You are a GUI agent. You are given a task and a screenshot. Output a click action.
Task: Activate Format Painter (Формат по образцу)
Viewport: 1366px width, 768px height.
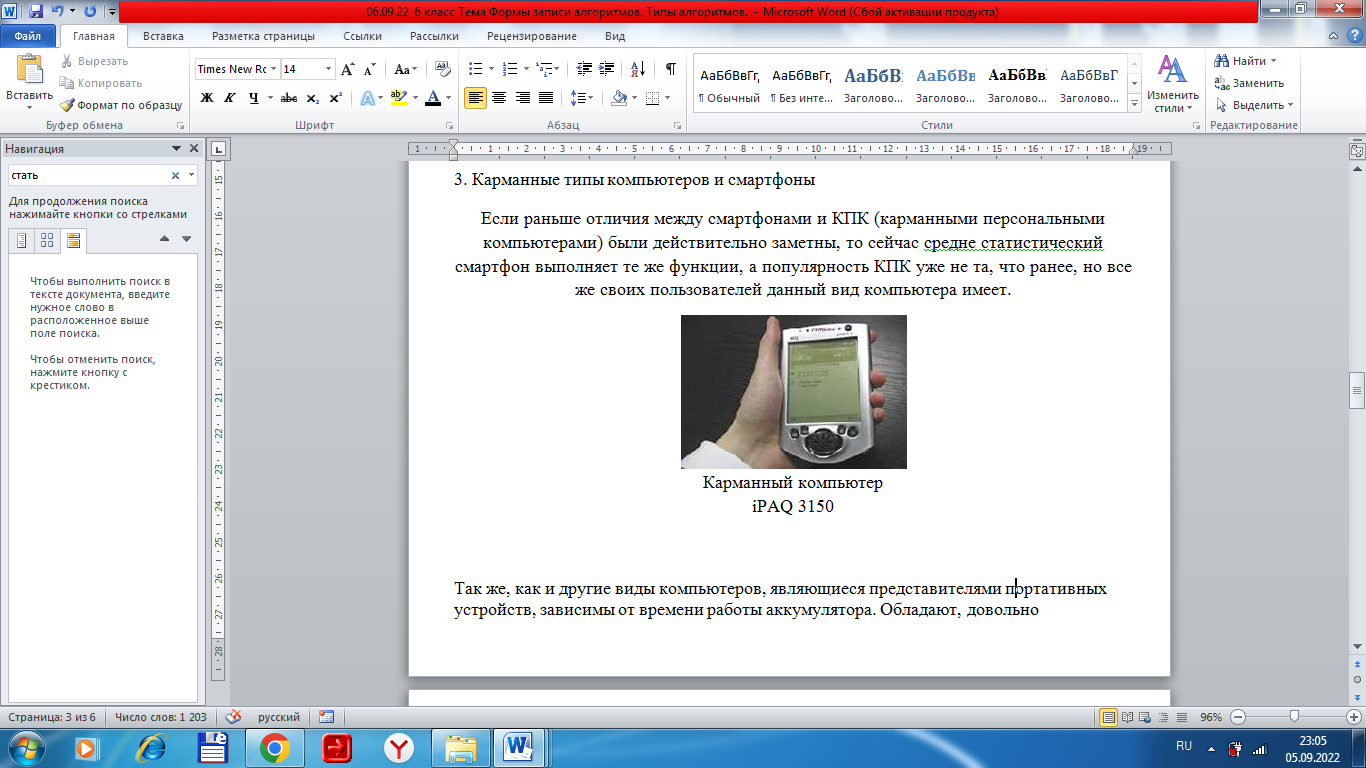(x=120, y=105)
